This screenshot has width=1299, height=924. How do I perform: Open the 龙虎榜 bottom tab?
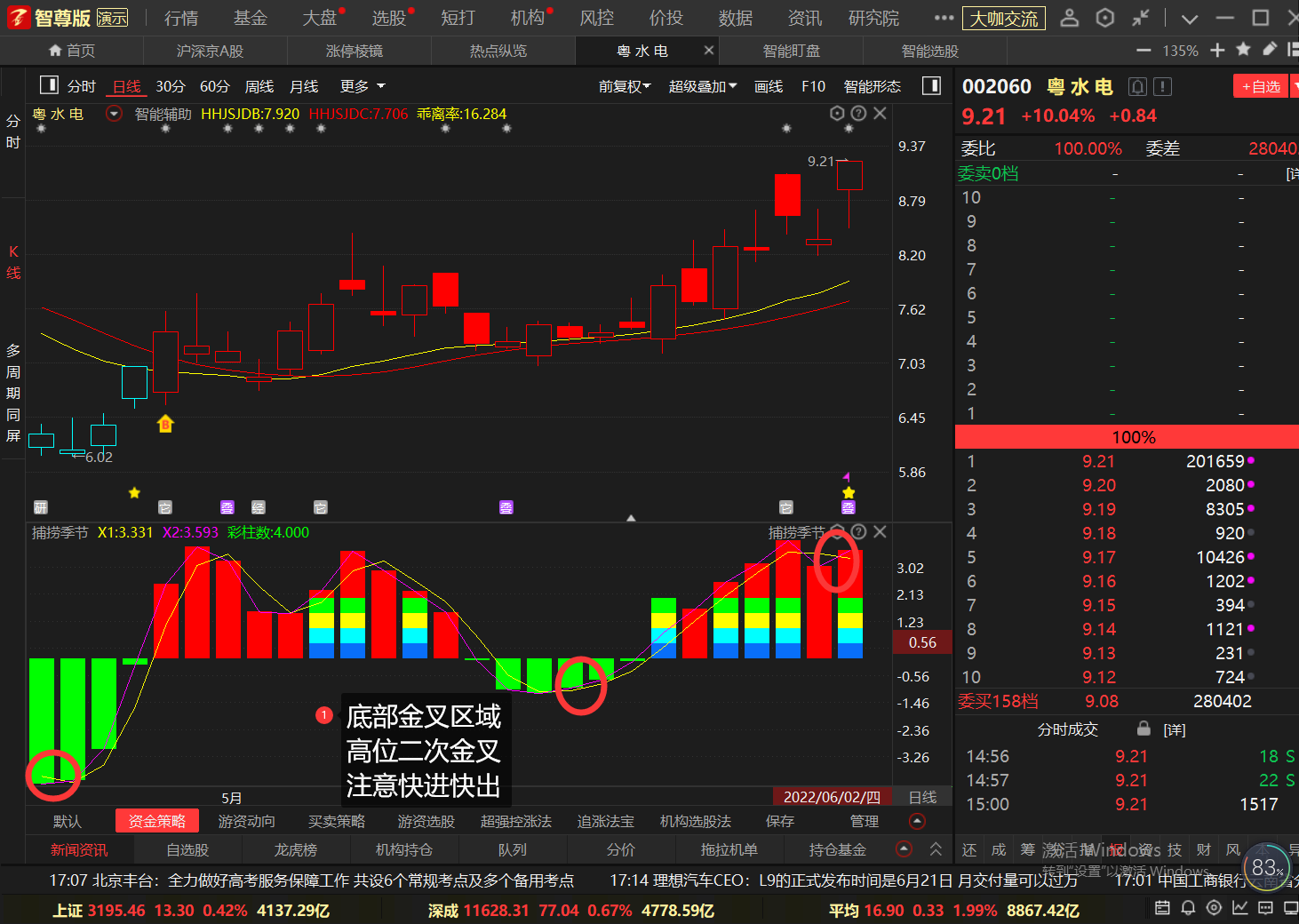tap(296, 850)
